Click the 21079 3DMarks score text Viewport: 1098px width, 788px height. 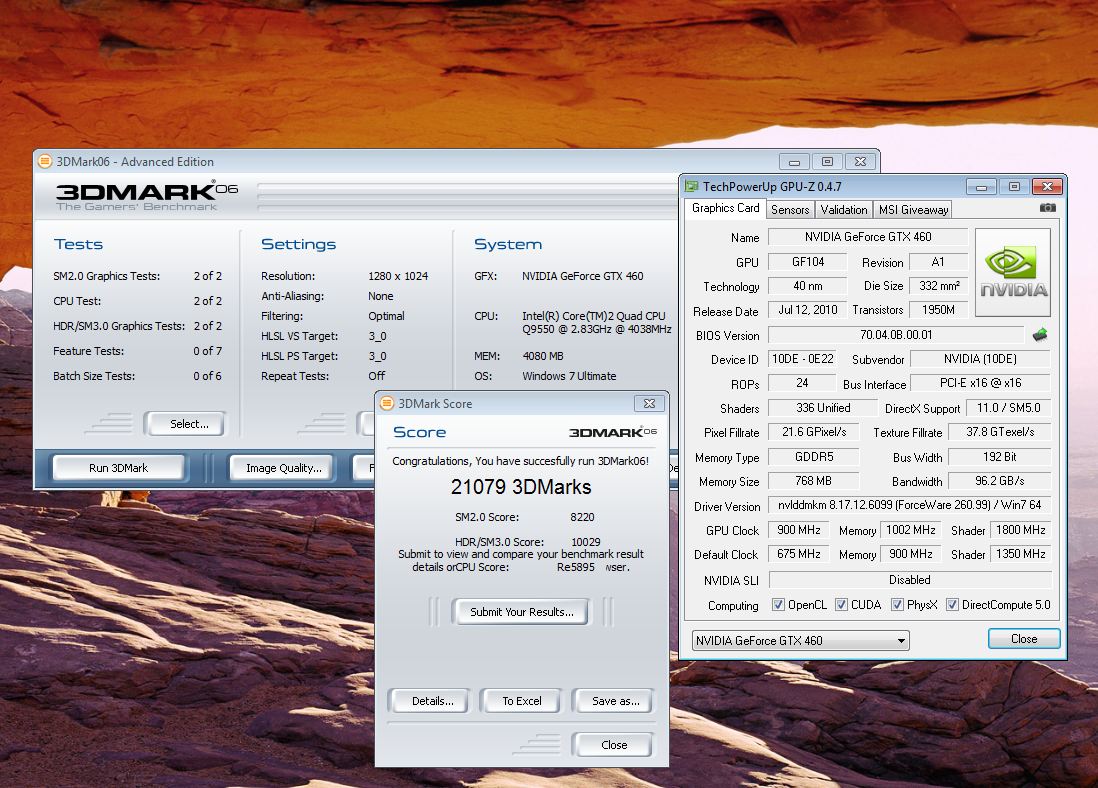(x=521, y=487)
